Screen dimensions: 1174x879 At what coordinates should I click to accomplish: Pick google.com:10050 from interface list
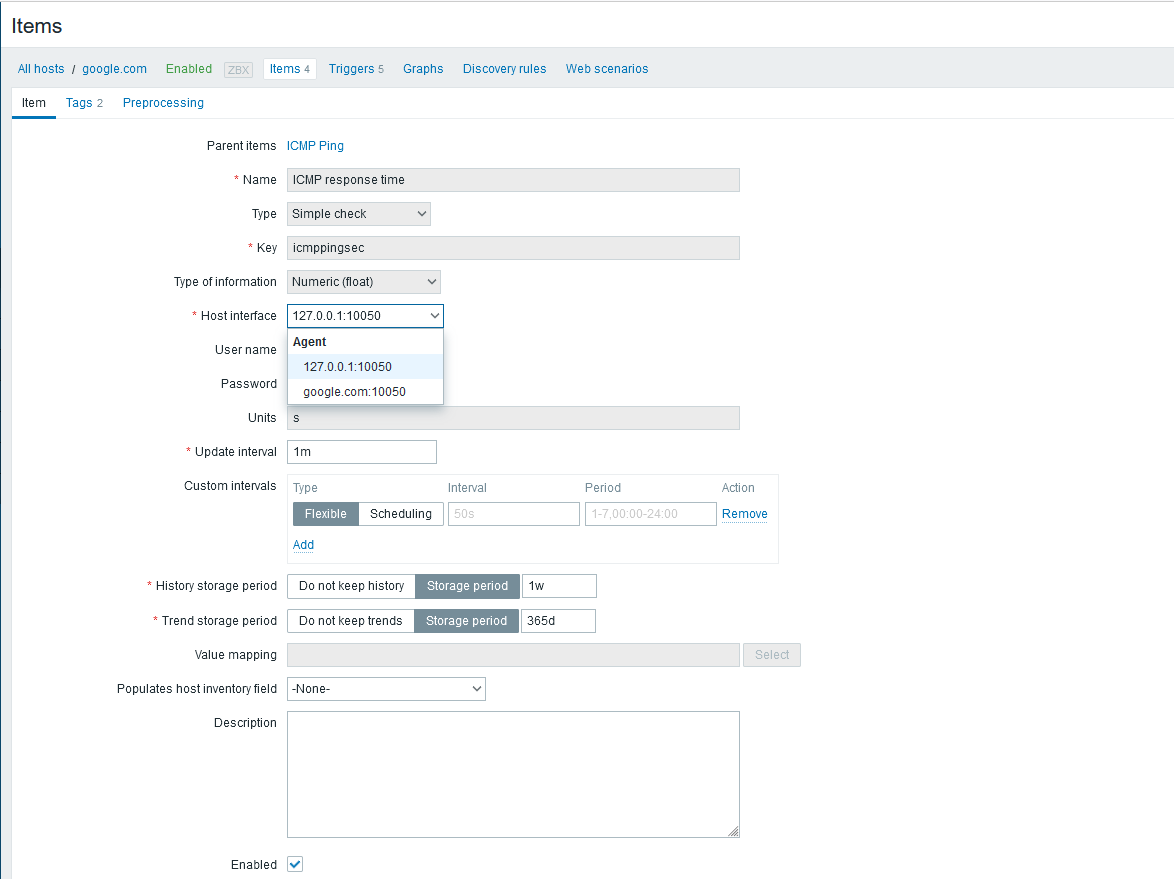click(x=354, y=392)
